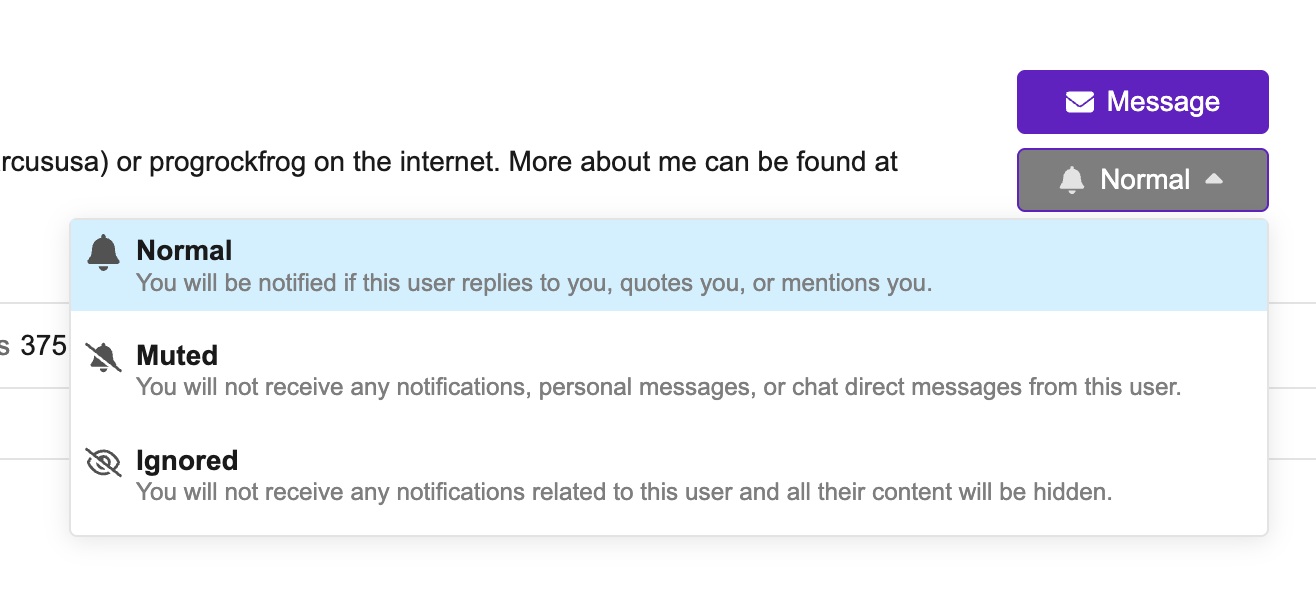The width and height of the screenshot is (1316, 602).
Task: Collapse the dropdown using the up caret
Action: (1214, 179)
